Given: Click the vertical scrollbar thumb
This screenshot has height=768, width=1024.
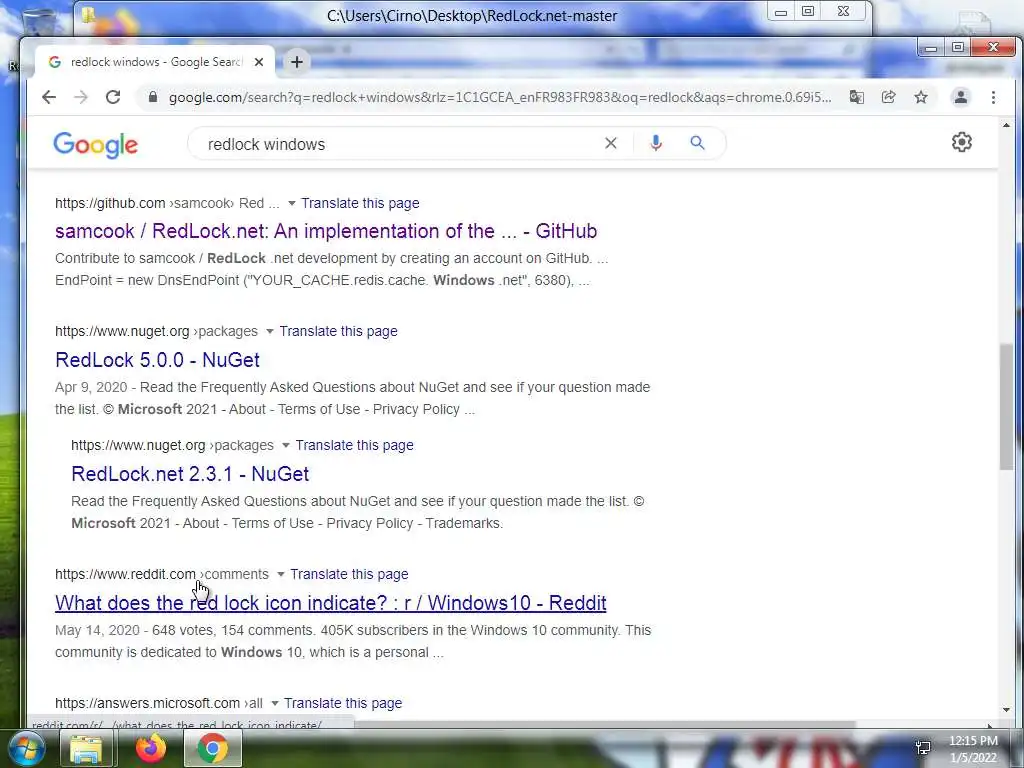Looking at the screenshot, I should click(x=1006, y=406).
